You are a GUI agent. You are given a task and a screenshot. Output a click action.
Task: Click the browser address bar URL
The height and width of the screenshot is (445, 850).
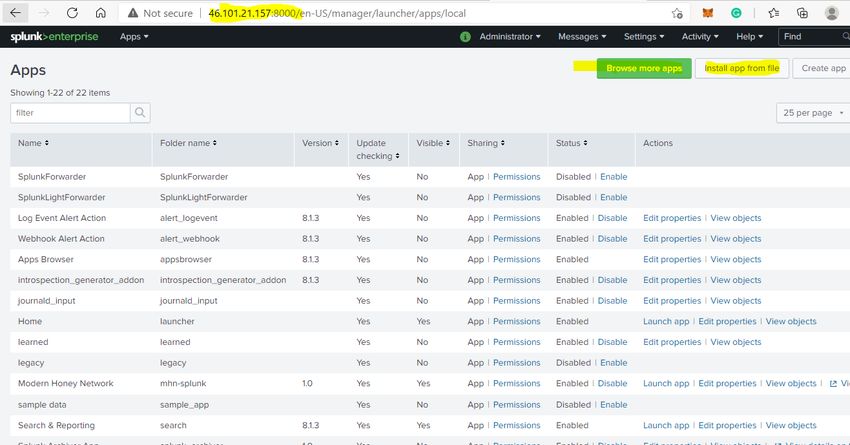[x=337, y=13]
